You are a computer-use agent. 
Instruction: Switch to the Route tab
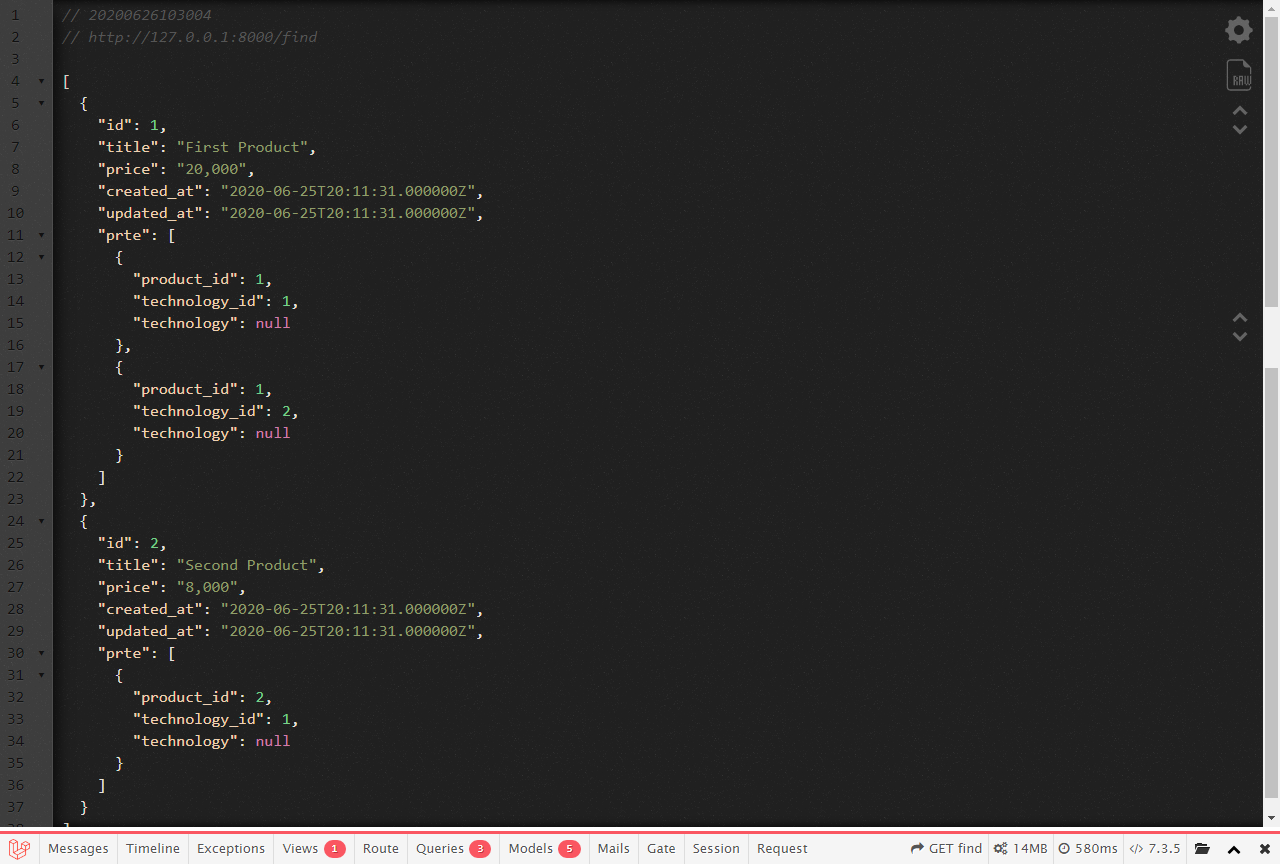(381, 849)
